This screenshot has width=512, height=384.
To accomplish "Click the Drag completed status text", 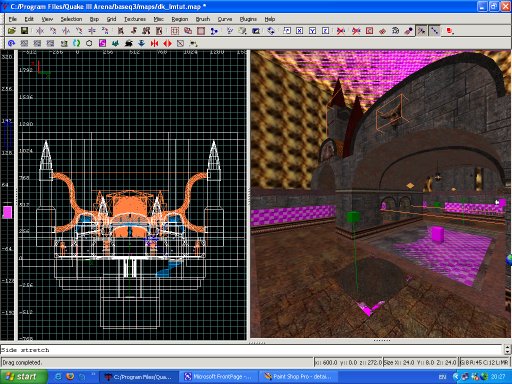I will (x=22, y=362).
